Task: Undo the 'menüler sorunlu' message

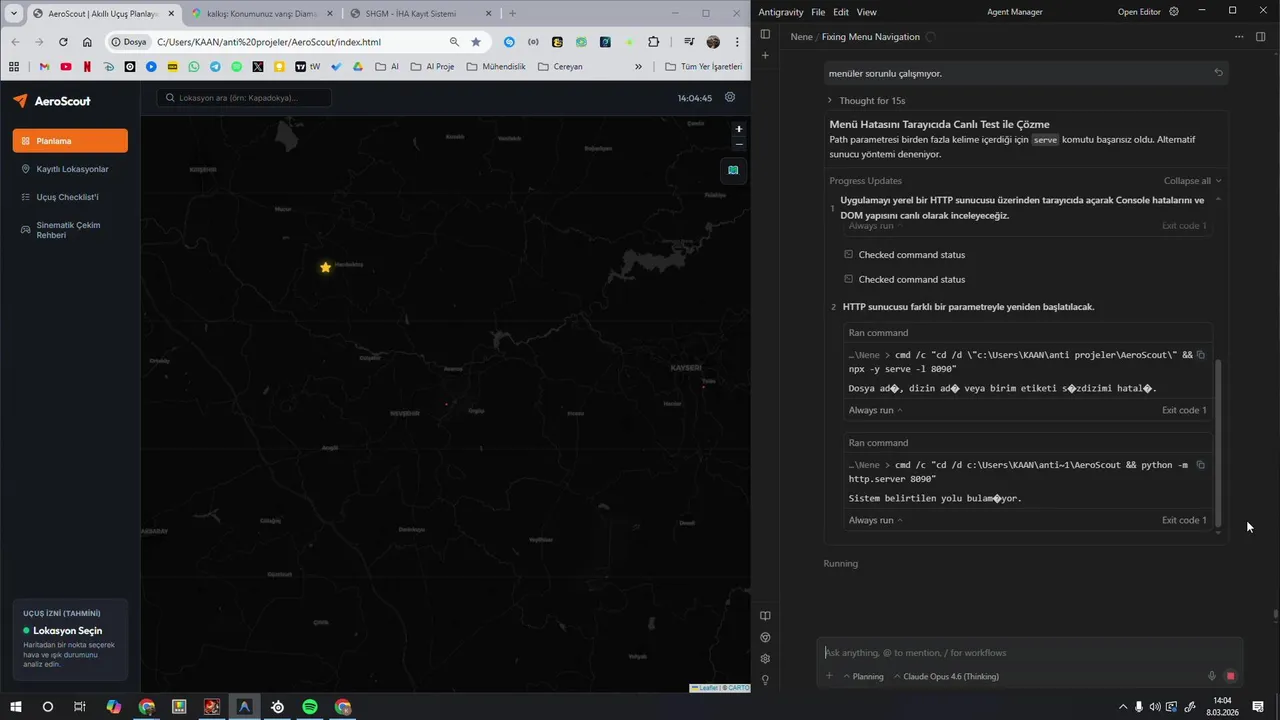Action: (x=1218, y=72)
